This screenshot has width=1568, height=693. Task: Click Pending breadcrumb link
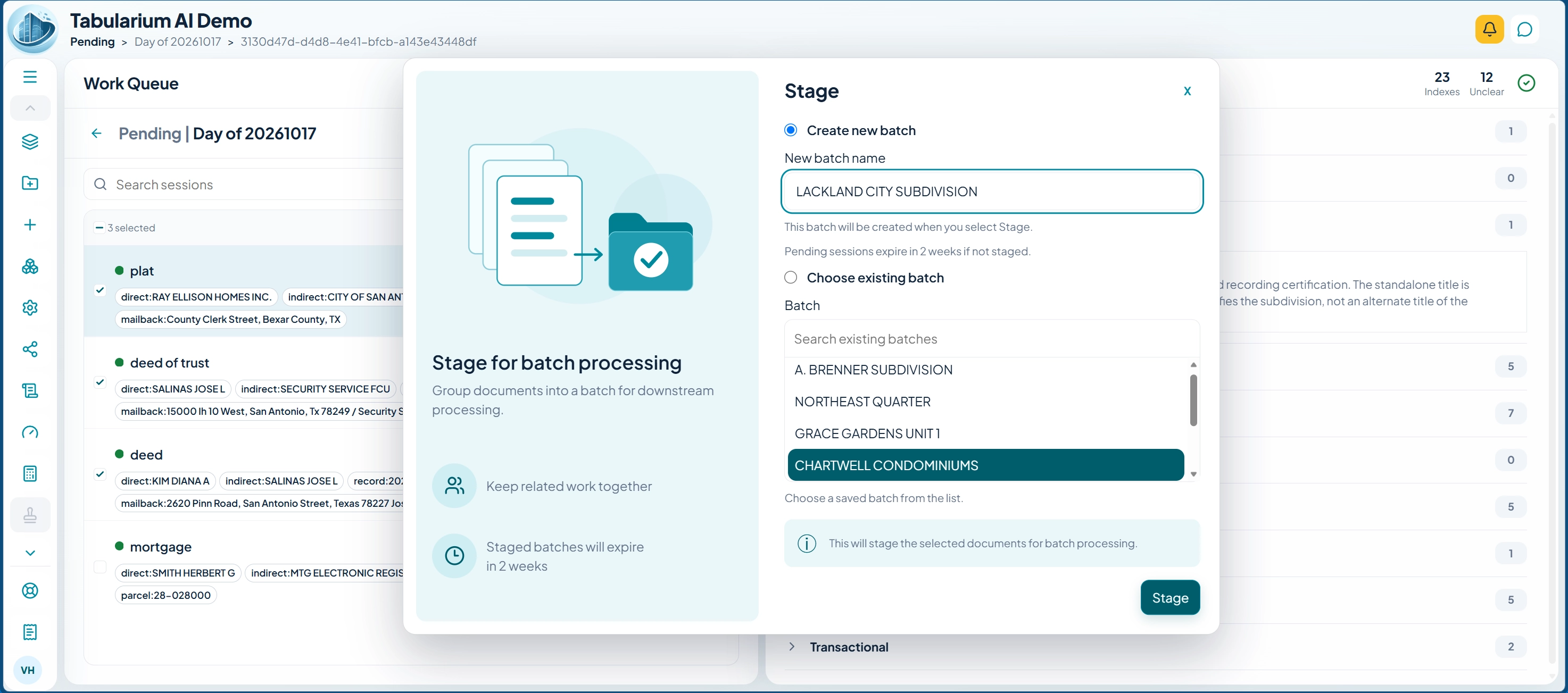[93, 41]
